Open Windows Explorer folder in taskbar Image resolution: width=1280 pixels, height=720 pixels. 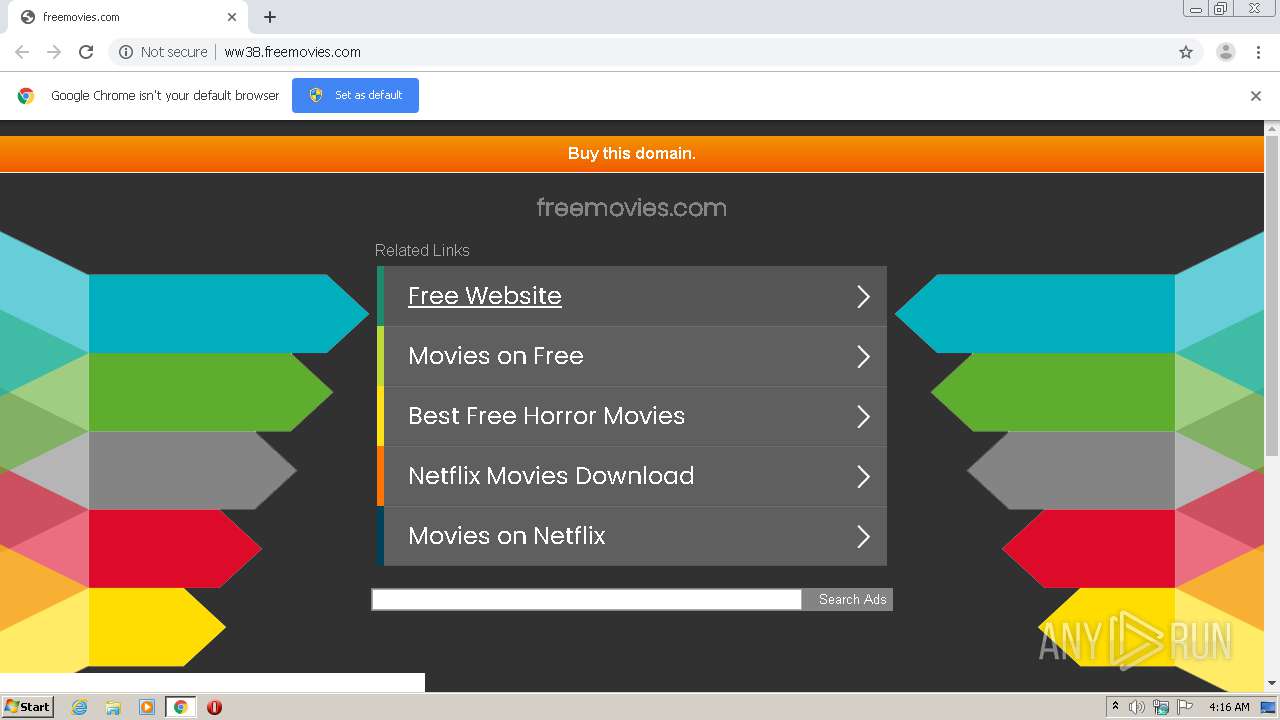coord(113,707)
